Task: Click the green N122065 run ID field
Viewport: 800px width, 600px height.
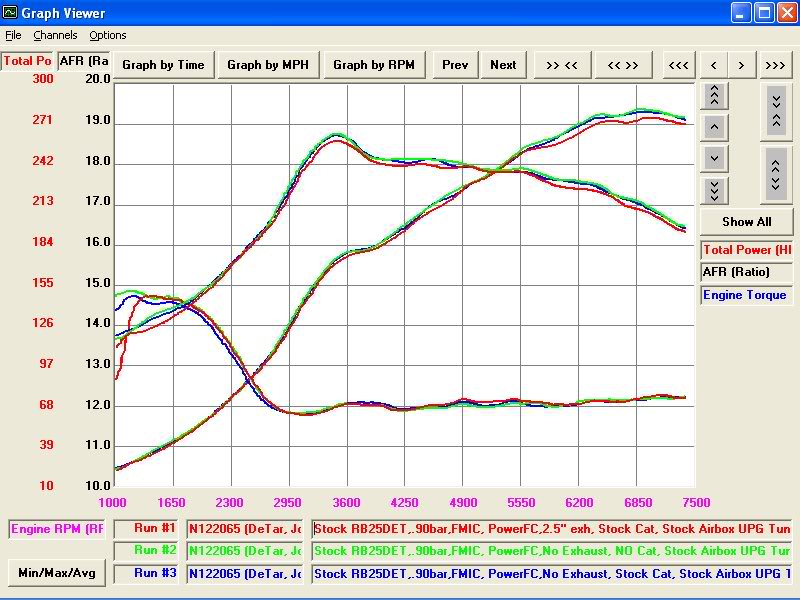Action: click(245, 551)
